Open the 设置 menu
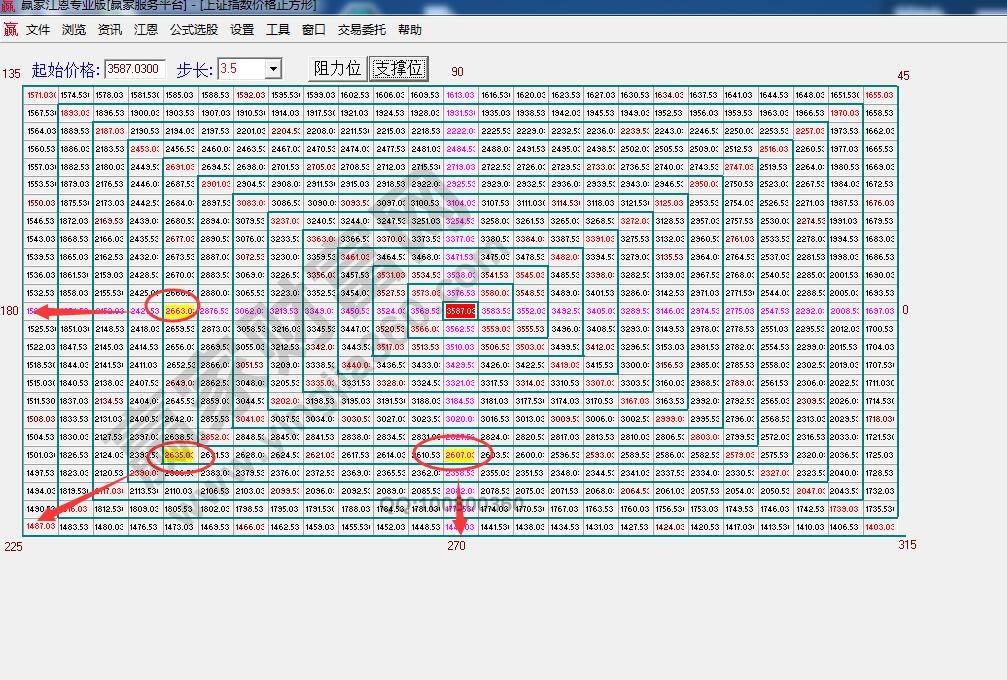Image resolution: width=1007 pixels, height=680 pixels. coord(242,30)
